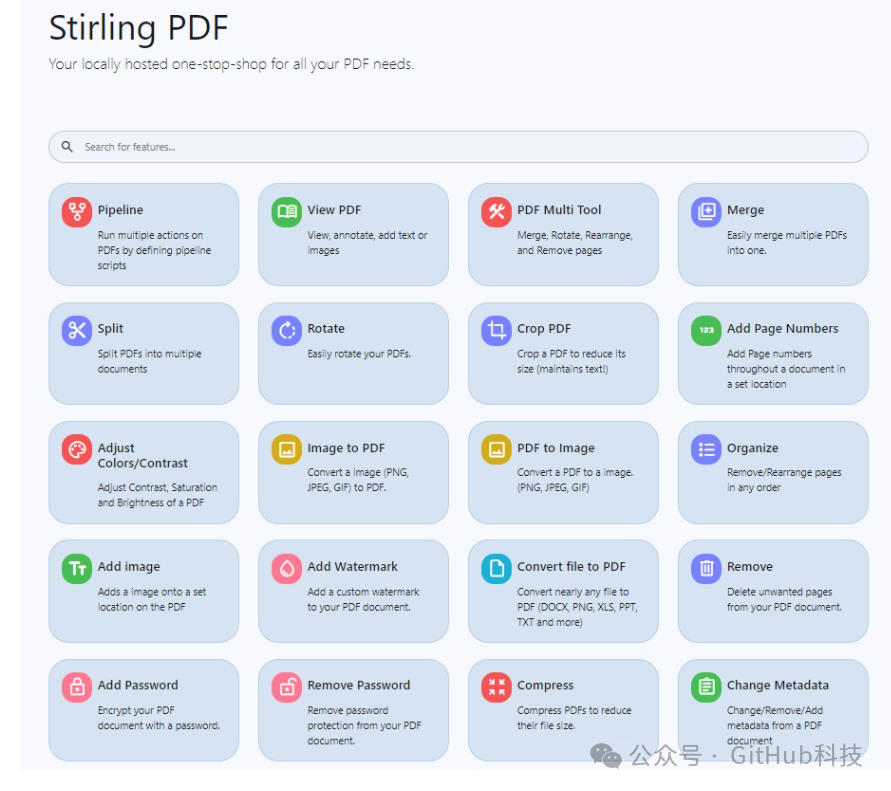891x791 pixels.
Task: Open the Remove Password title
Action: 359,685
